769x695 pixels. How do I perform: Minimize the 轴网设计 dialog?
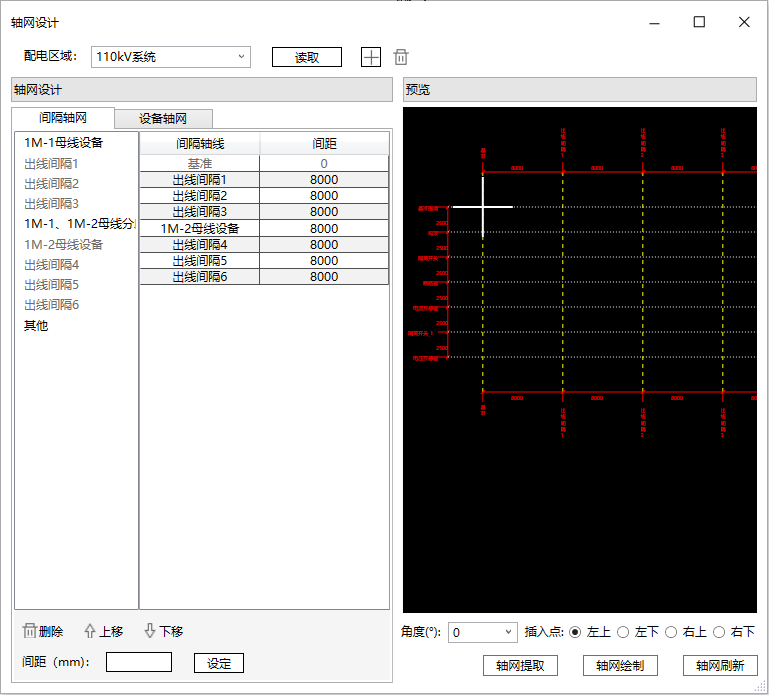(654, 22)
